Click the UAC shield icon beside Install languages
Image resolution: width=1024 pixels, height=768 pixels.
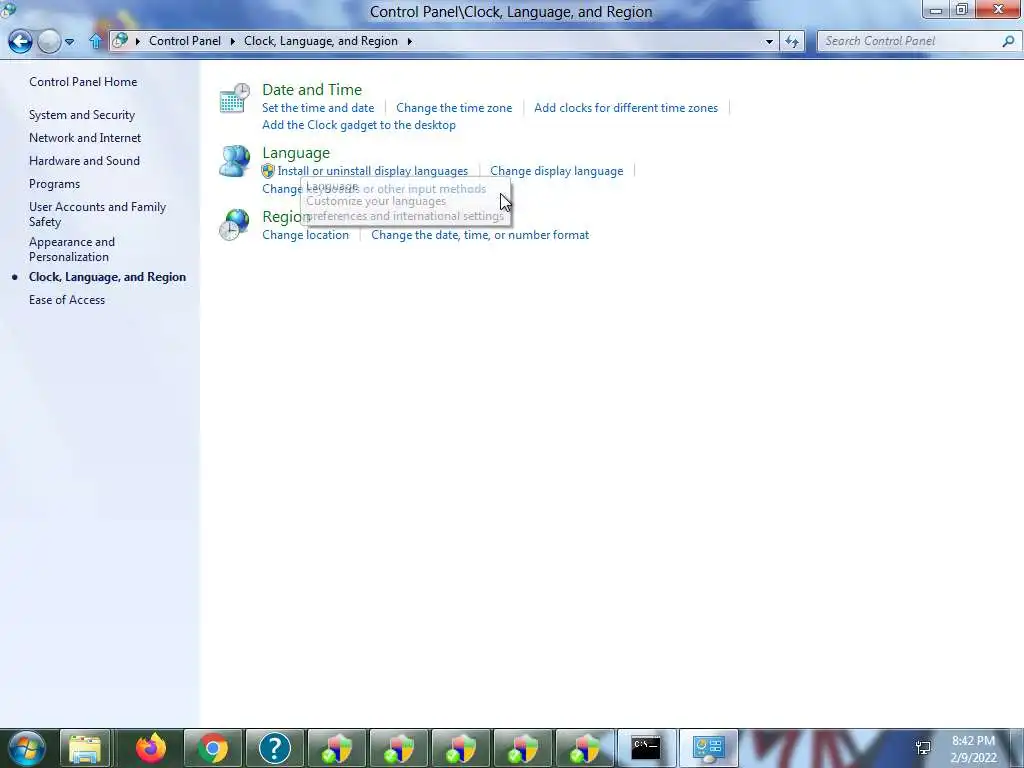point(268,171)
